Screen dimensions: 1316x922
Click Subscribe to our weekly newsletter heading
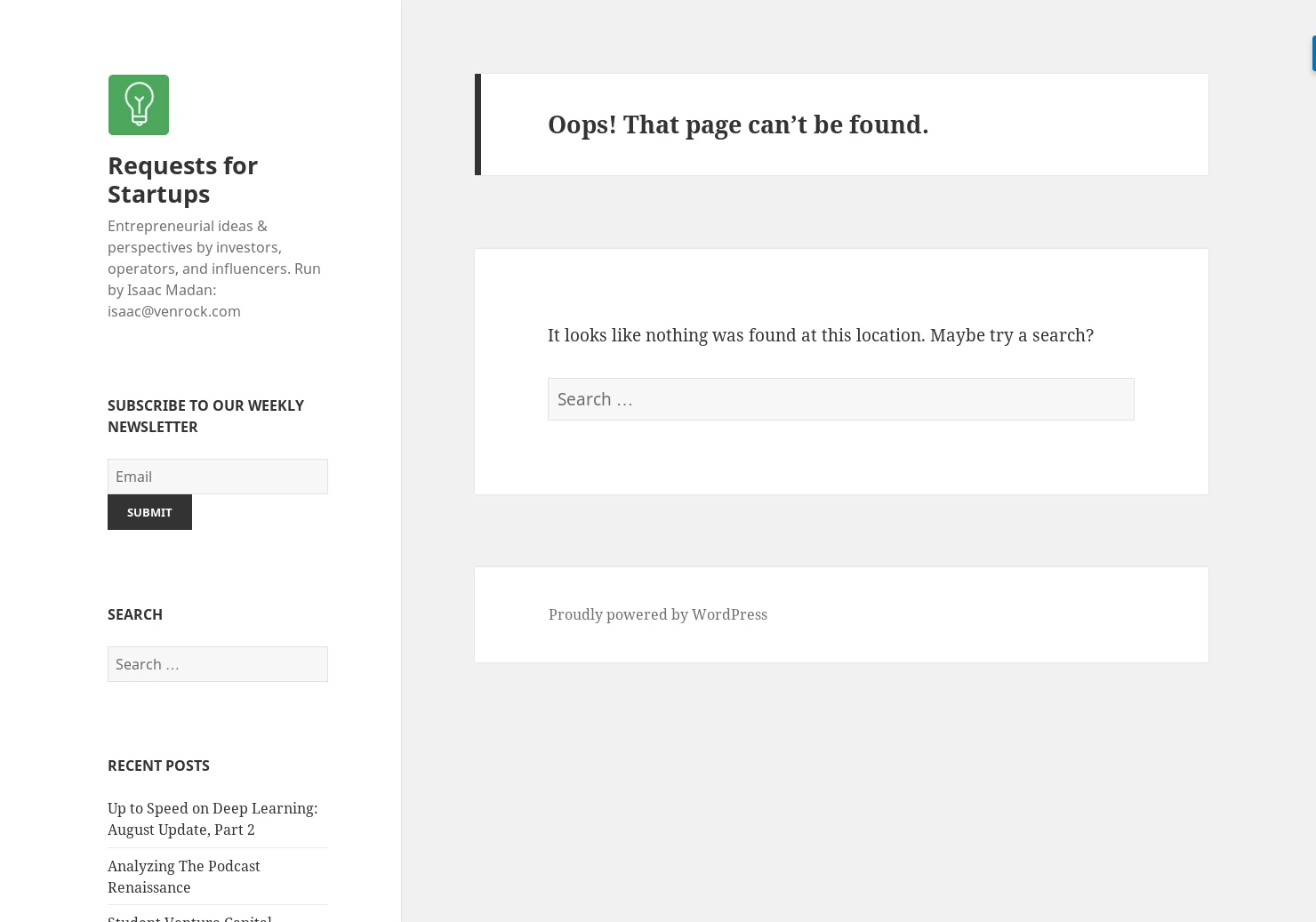[x=205, y=415]
